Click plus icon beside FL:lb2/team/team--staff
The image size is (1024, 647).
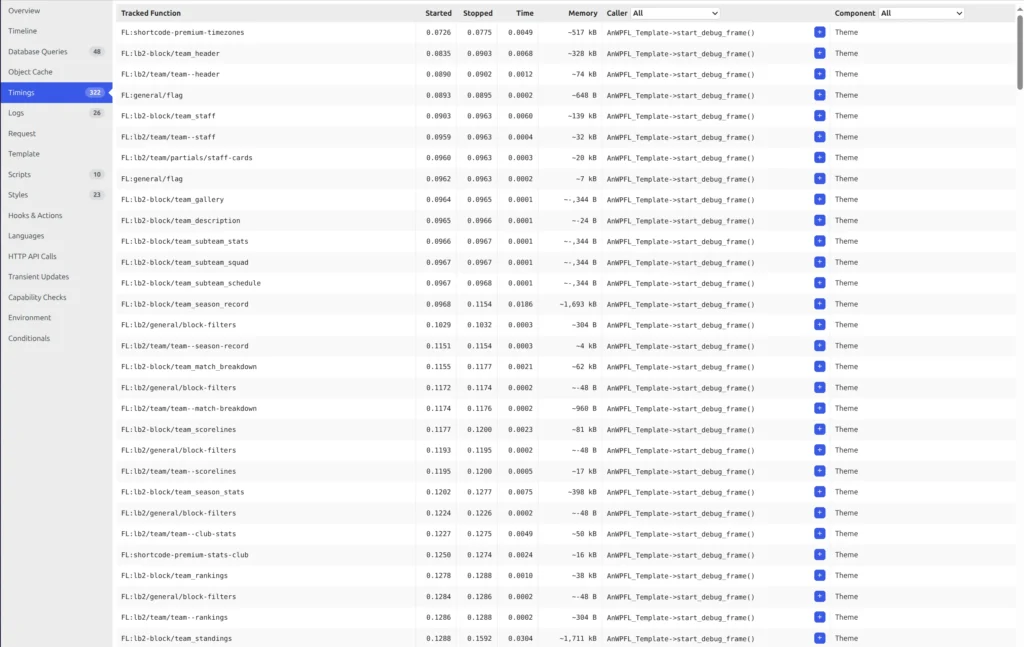coord(819,136)
